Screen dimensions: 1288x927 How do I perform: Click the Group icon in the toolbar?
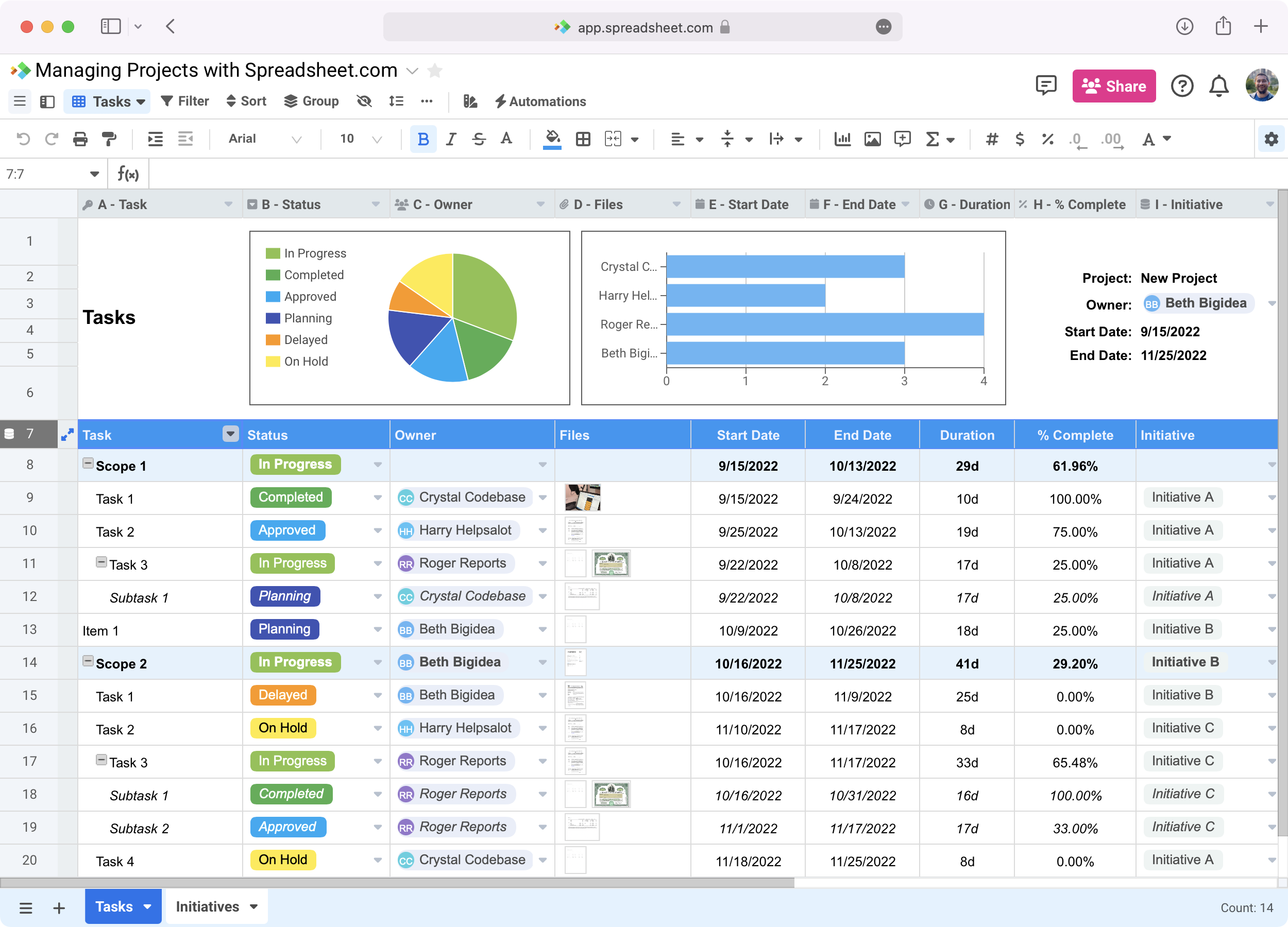pos(311,101)
